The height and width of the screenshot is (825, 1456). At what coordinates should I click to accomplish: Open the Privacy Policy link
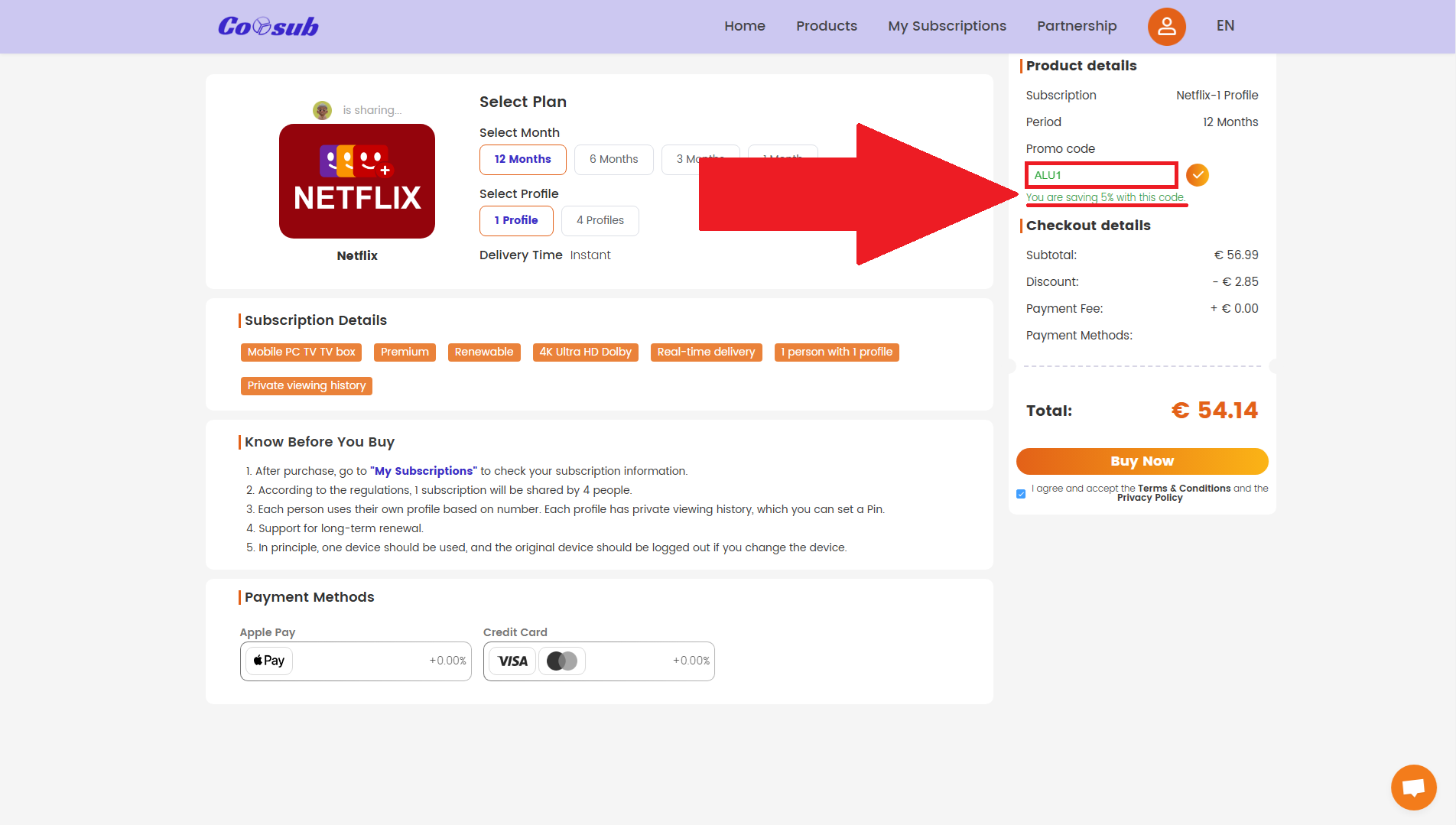1149,498
